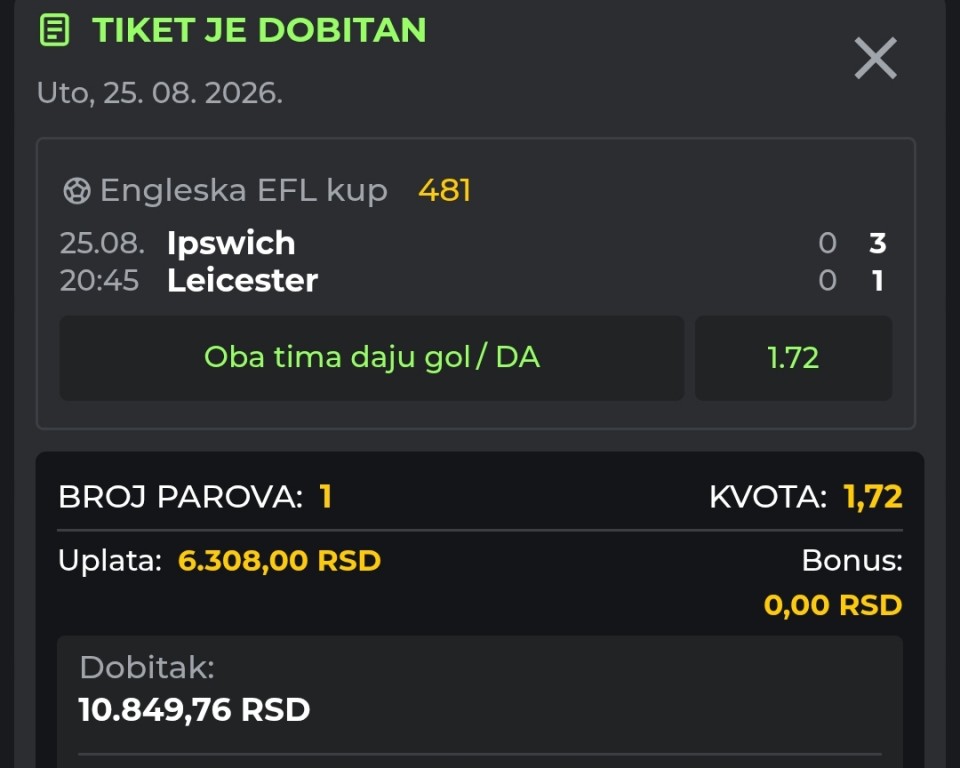
Task: Tap the KVOTA total value 1,72
Action: point(873,497)
